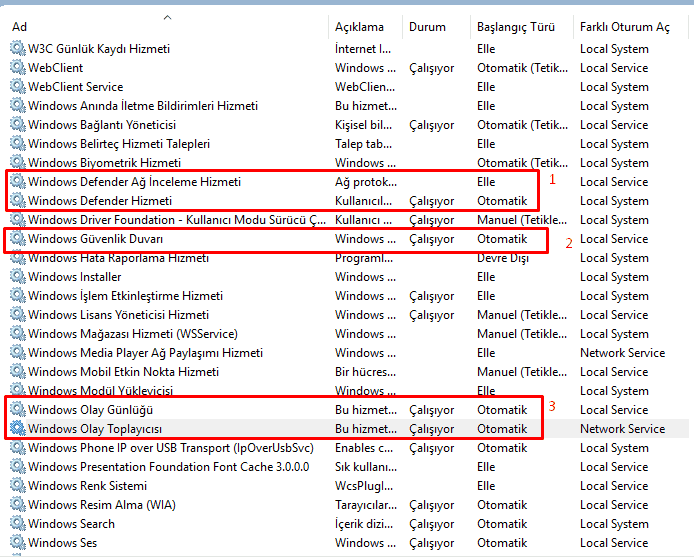Sort by the Başlangıç Türü column header
Image resolution: width=694 pixels, height=558 pixels.
pos(516,27)
